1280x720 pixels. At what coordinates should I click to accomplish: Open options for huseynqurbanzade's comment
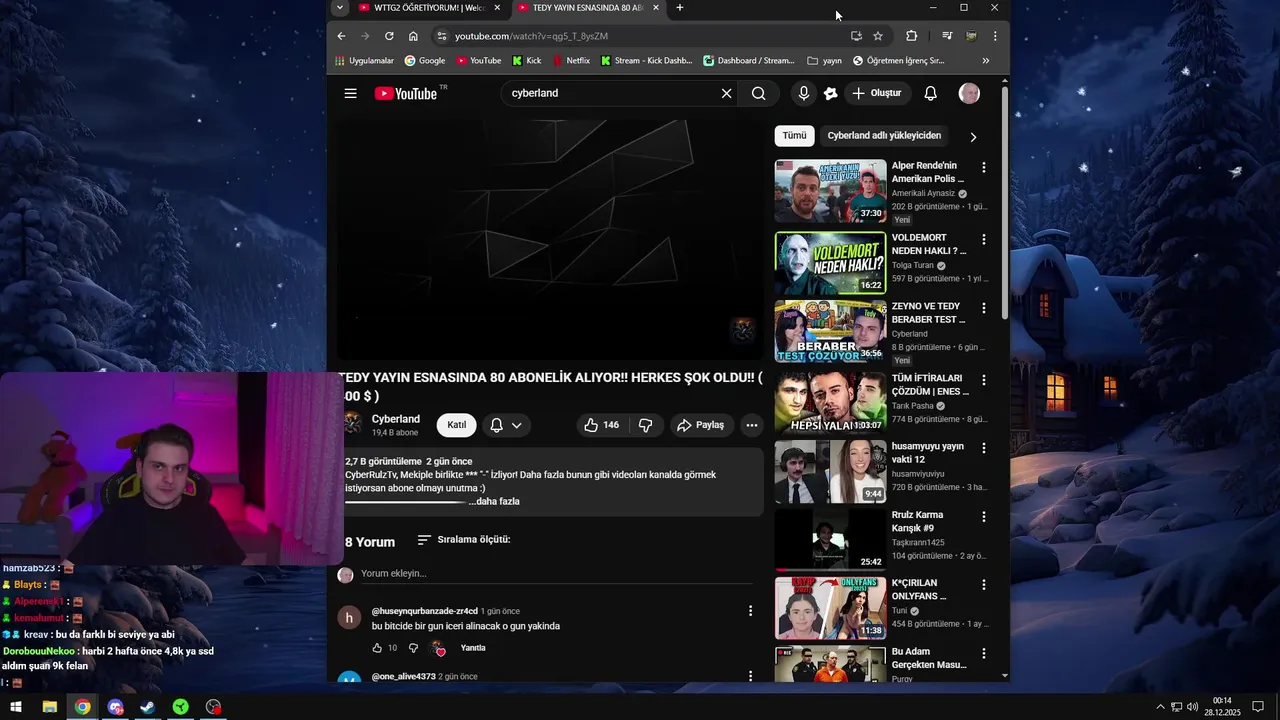[x=750, y=611]
